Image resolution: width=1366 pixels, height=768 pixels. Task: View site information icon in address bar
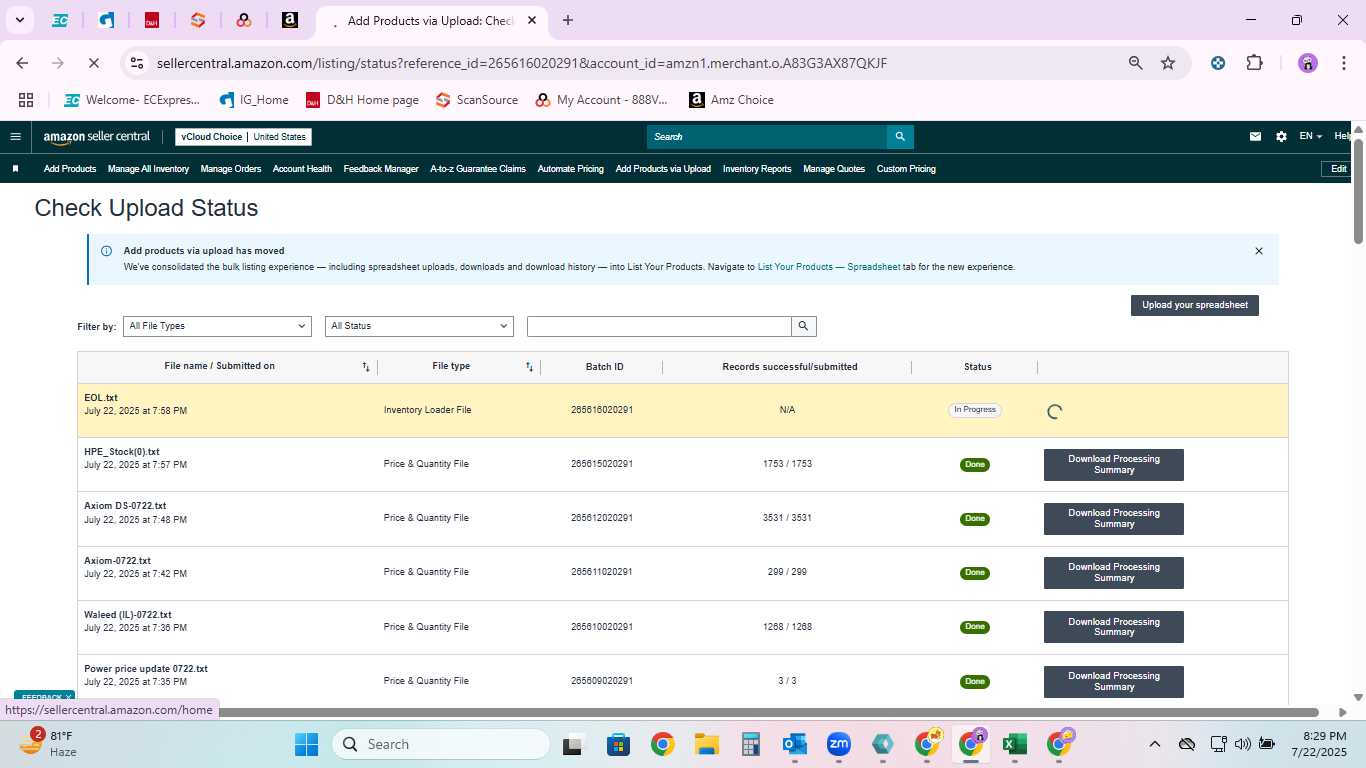(x=137, y=63)
